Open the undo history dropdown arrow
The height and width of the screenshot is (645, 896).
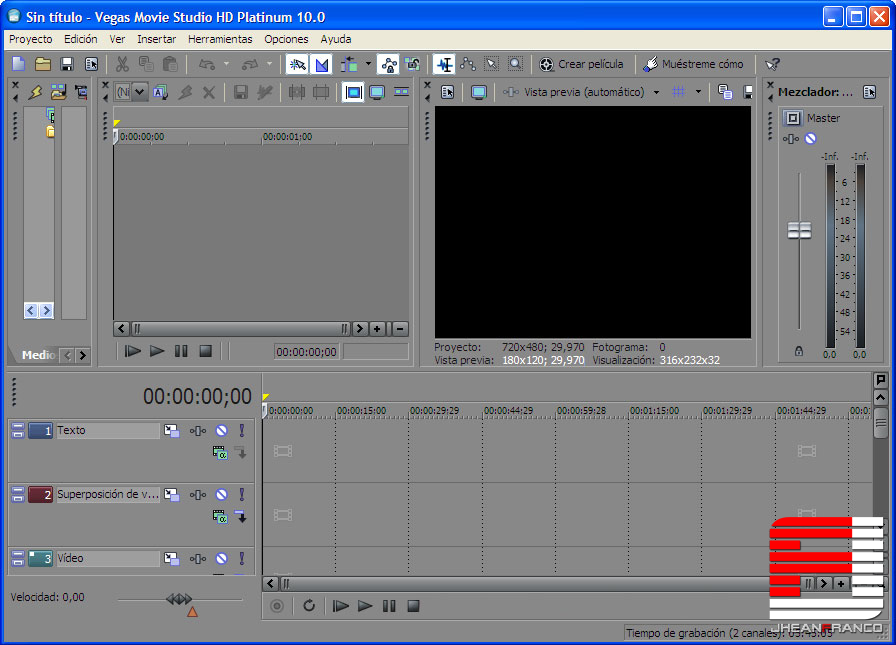pos(226,64)
